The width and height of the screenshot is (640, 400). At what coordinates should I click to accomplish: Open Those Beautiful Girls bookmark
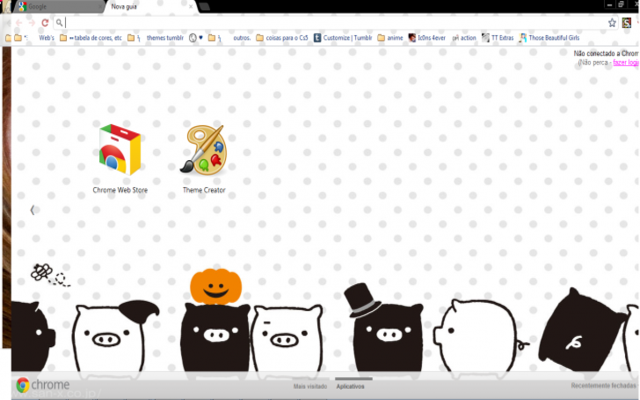point(549,38)
